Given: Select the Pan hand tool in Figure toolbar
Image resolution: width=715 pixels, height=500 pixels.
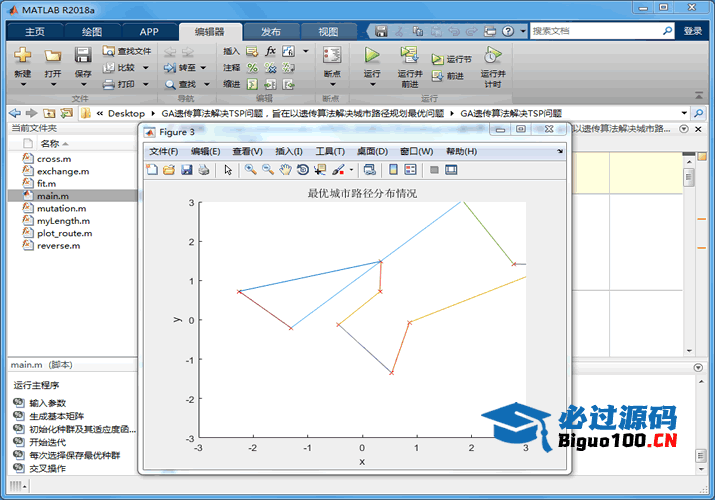Looking at the screenshot, I should [x=285, y=170].
